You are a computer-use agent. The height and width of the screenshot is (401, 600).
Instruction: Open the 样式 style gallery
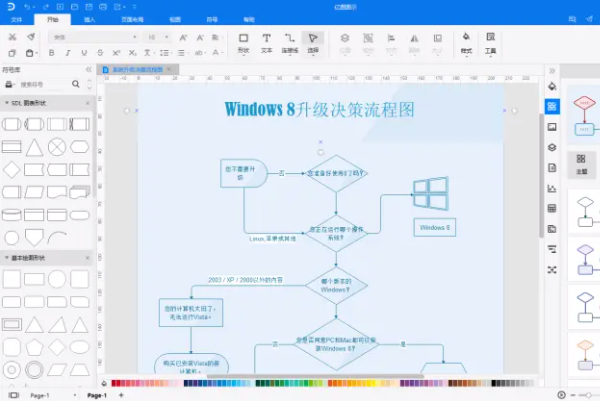(x=466, y=42)
